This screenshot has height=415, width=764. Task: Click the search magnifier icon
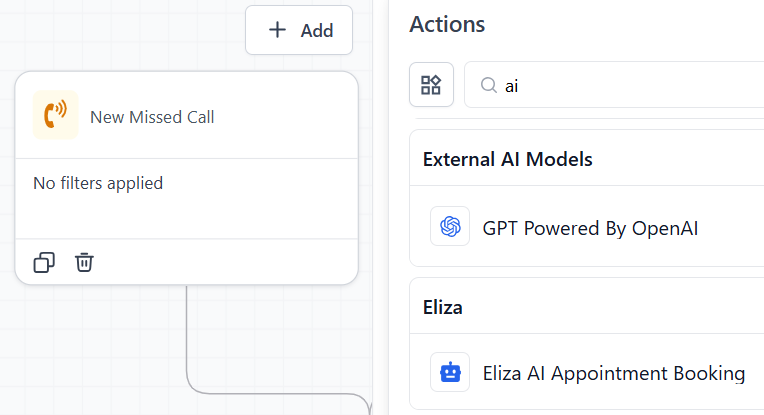(489, 86)
